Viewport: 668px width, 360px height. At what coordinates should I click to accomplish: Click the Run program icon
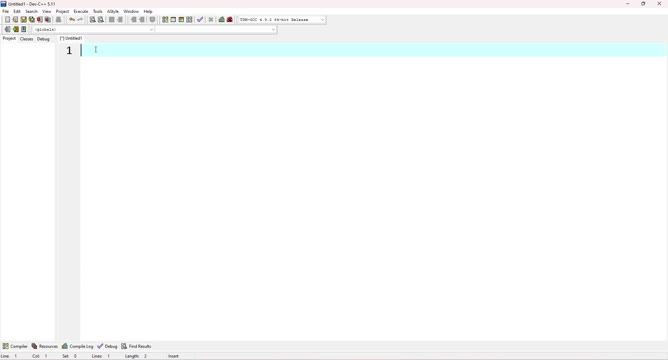click(173, 20)
